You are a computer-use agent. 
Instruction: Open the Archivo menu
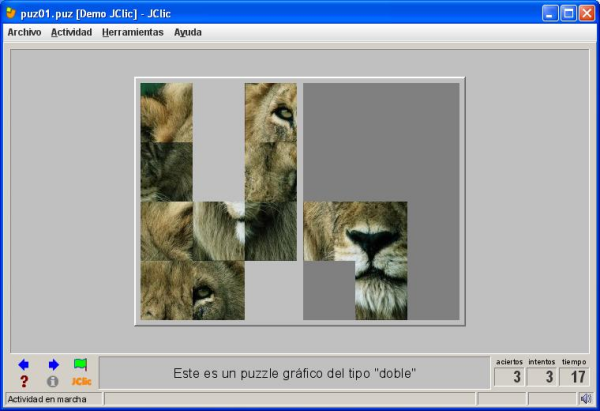(x=24, y=32)
